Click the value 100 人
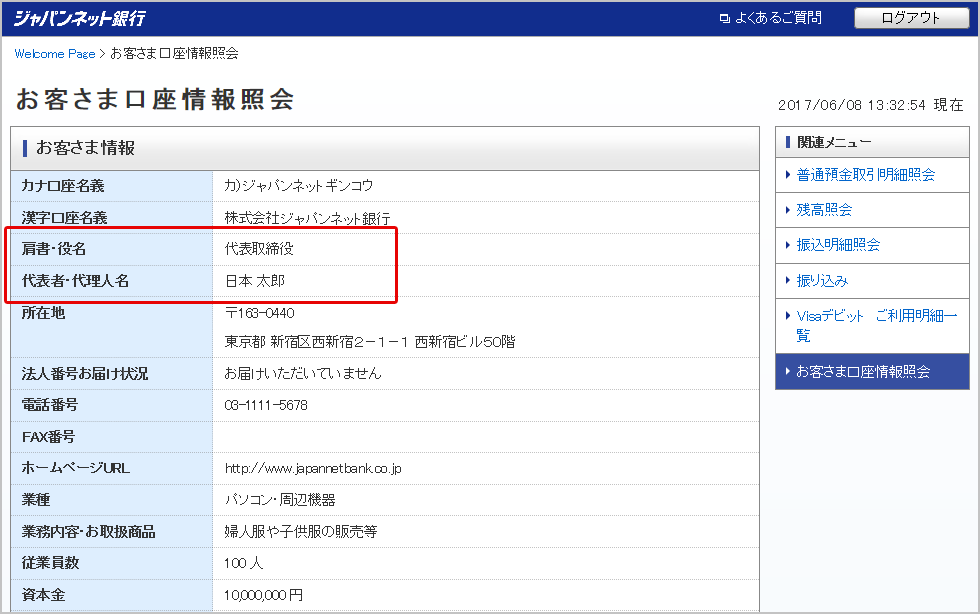This screenshot has height=614, width=980. [243, 563]
